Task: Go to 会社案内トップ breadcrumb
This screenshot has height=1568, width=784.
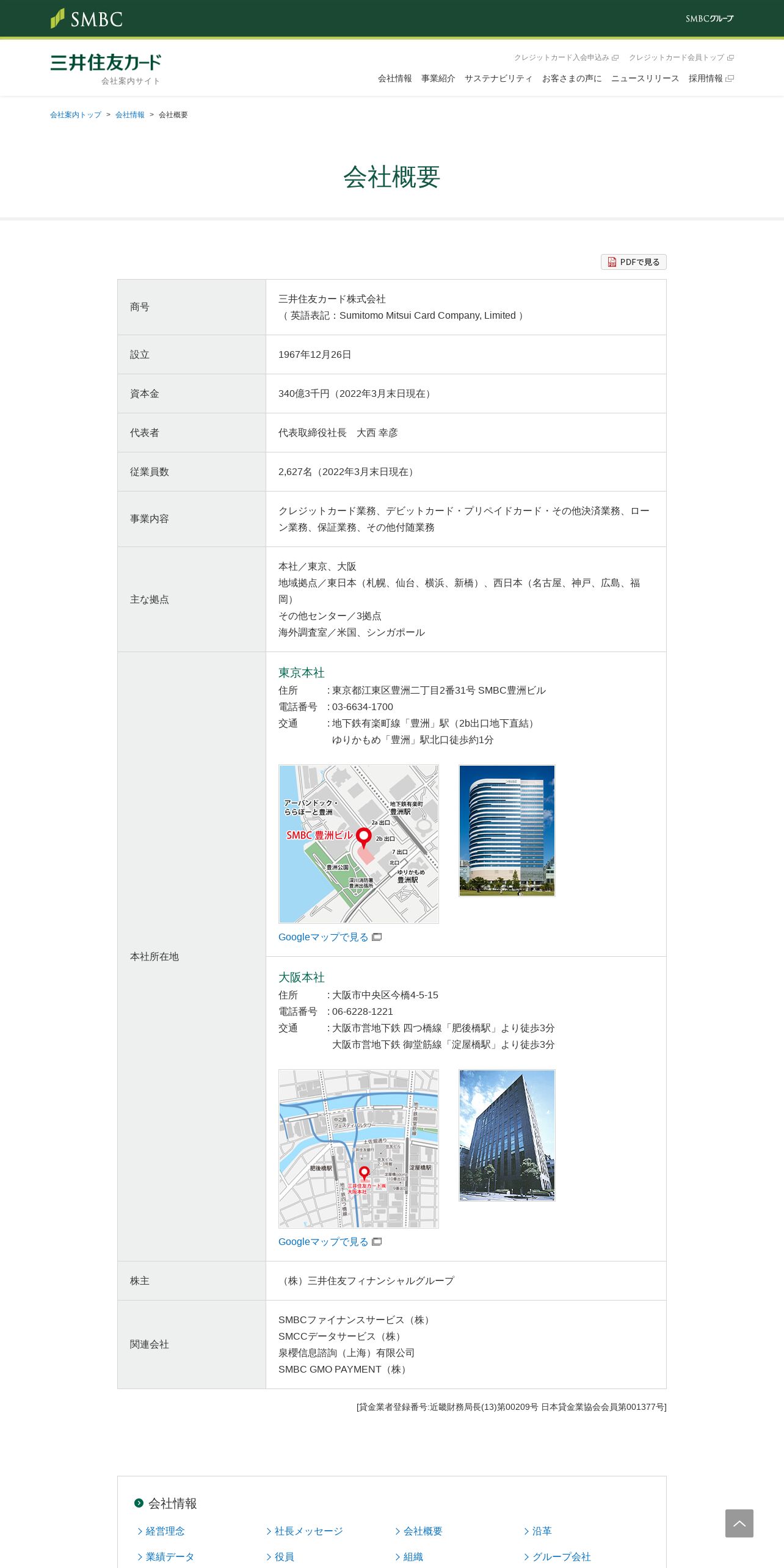Action: pyautogui.click(x=76, y=115)
